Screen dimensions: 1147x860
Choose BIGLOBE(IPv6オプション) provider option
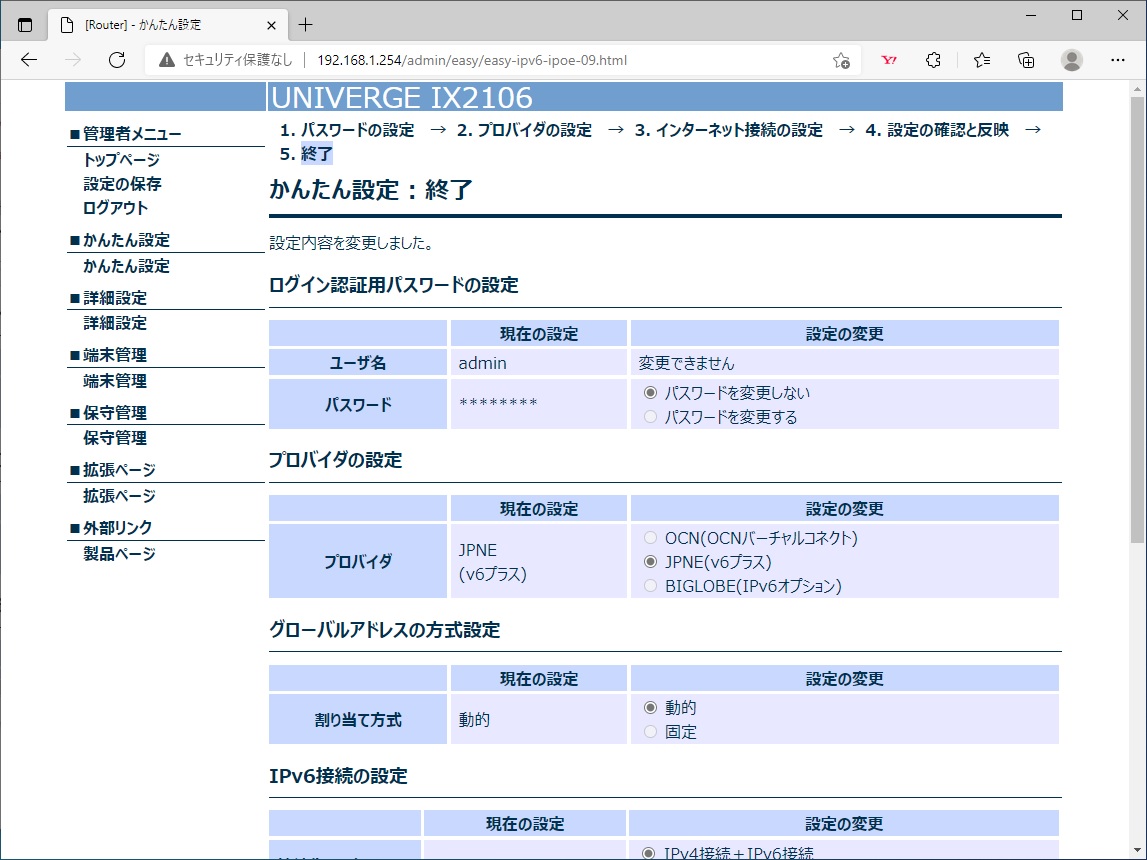tap(650, 586)
